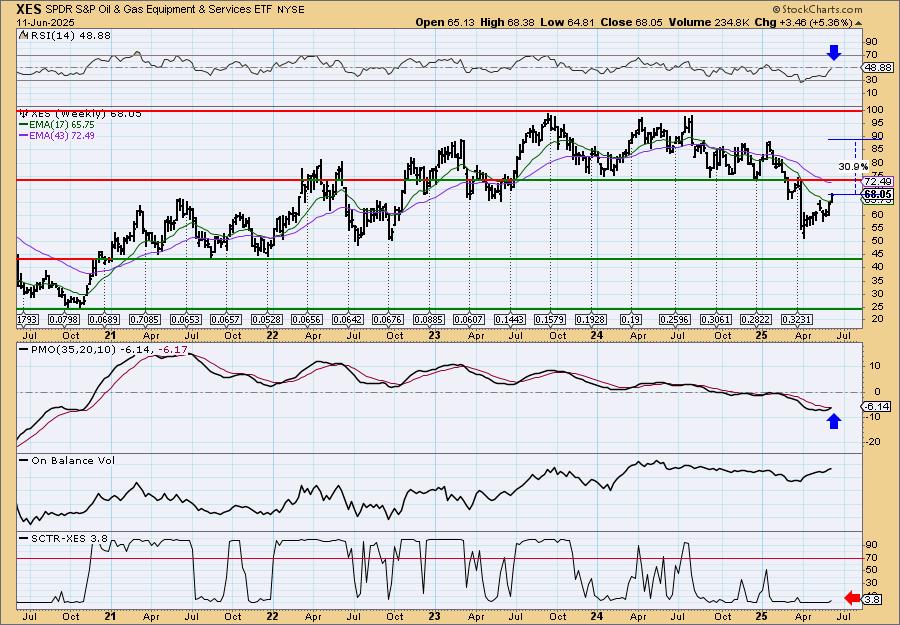This screenshot has height=625, width=900.
Task: Click the Close 68.05 header value
Action: [631, 22]
